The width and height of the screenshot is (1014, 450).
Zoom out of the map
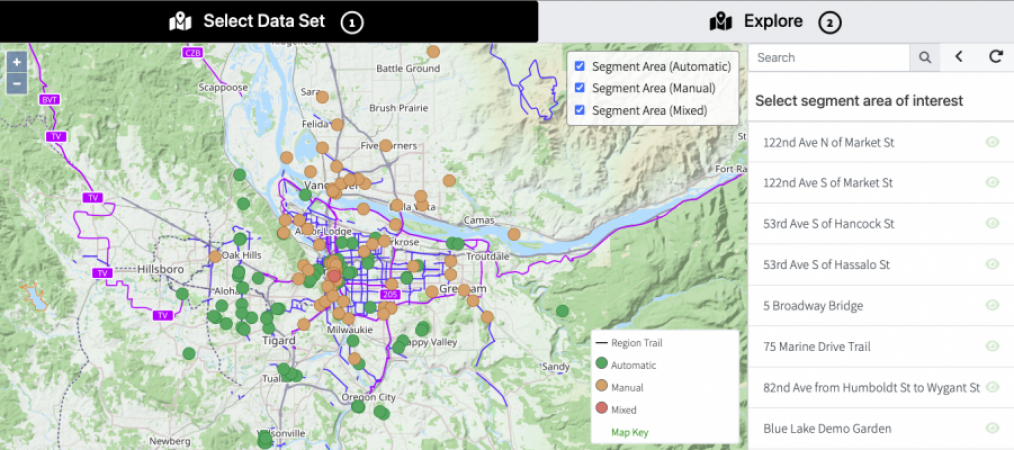point(17,83)
